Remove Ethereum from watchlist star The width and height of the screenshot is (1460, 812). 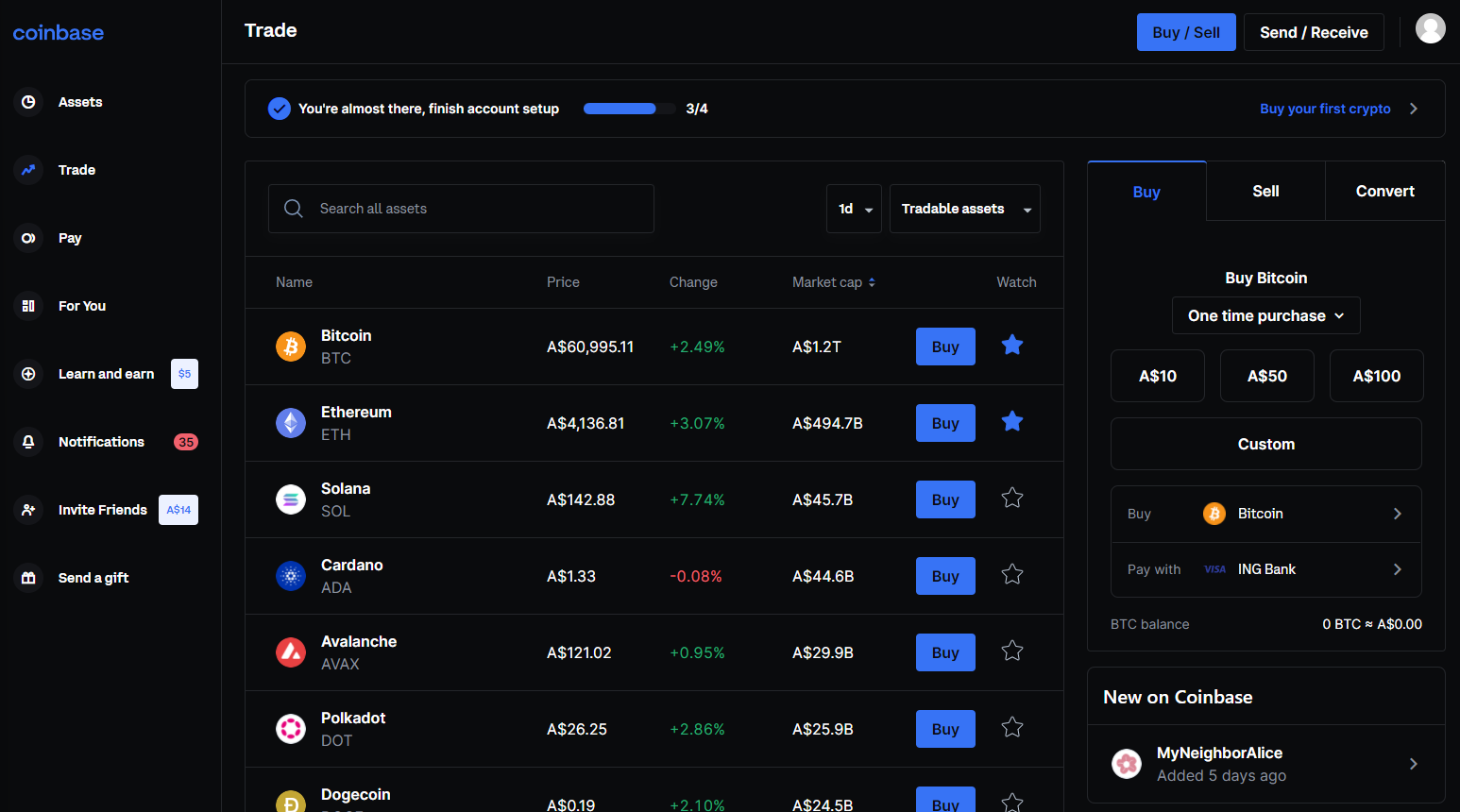tap(1012, 422)
